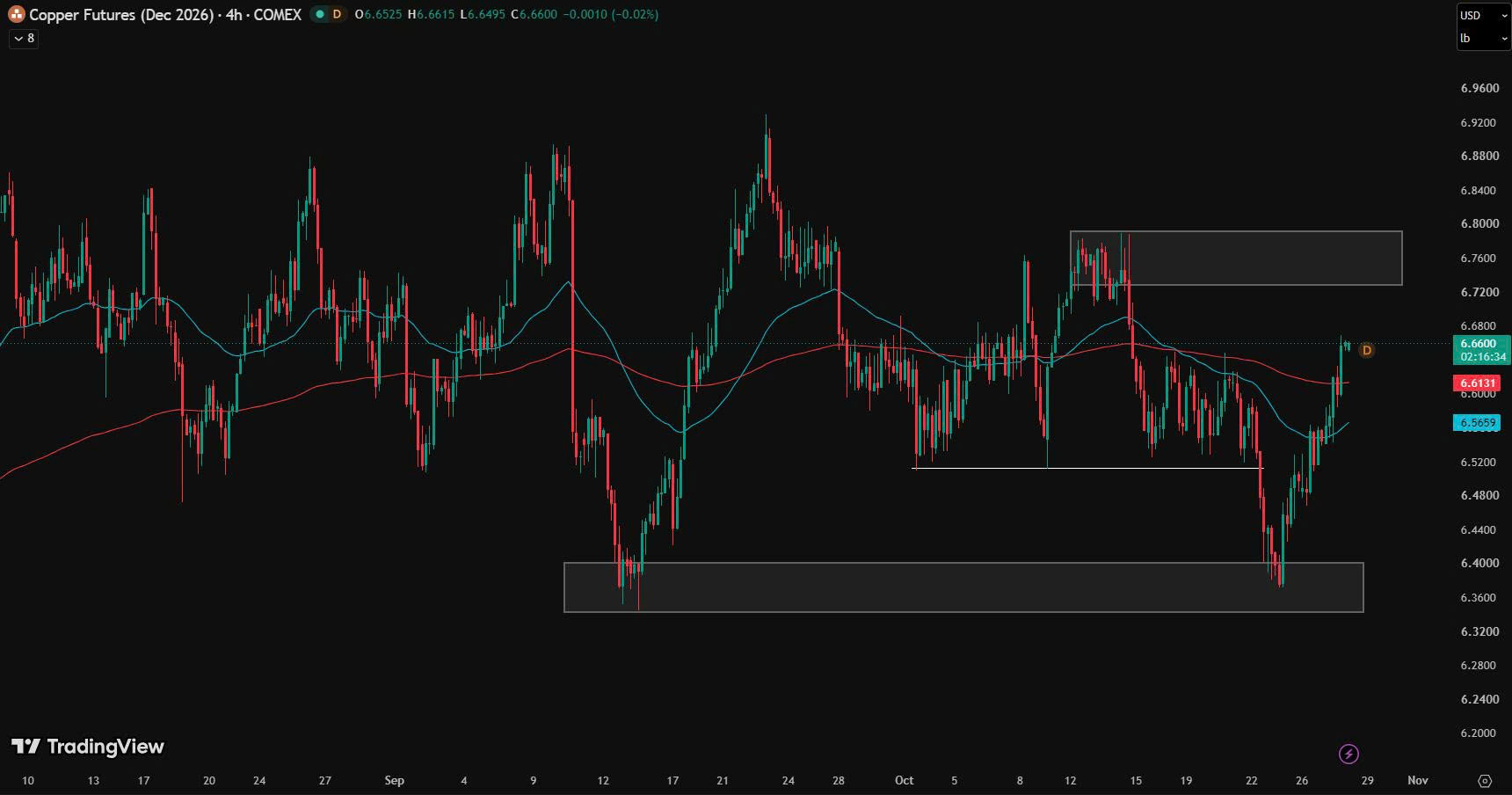Click the red 6.6131 moving average label

[x=1478, y=383]
